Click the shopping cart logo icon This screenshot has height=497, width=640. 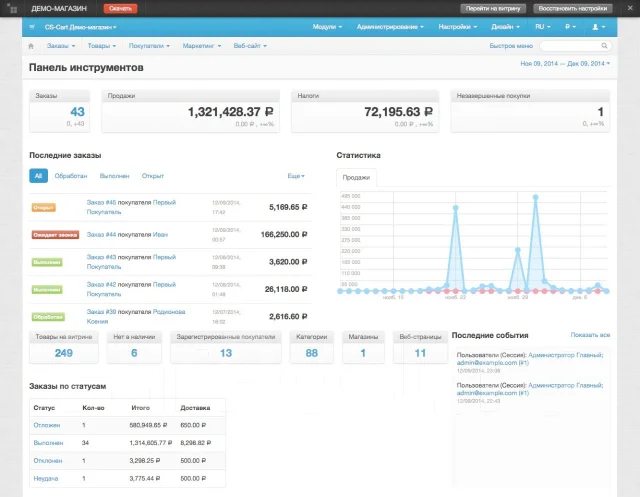pyautogui.click(x=32, y=27)
